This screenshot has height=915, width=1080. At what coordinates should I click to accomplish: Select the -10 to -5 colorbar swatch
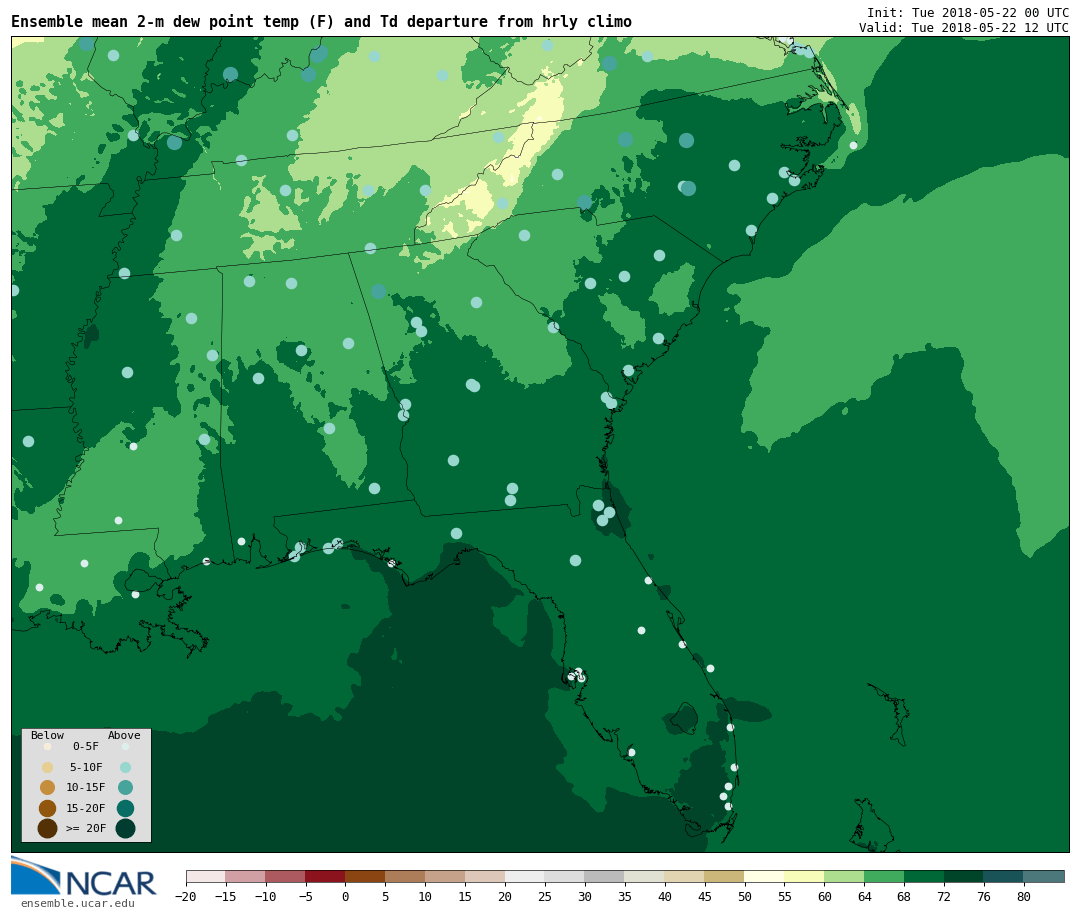pos(285,876)
